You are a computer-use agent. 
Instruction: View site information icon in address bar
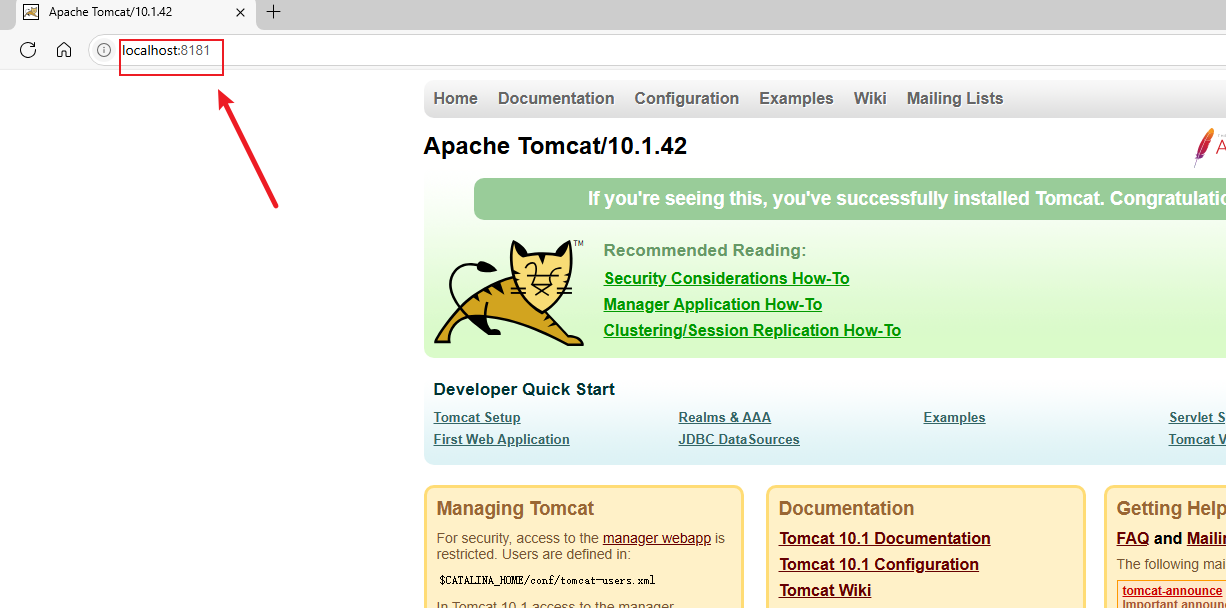[x=104, y=50]
